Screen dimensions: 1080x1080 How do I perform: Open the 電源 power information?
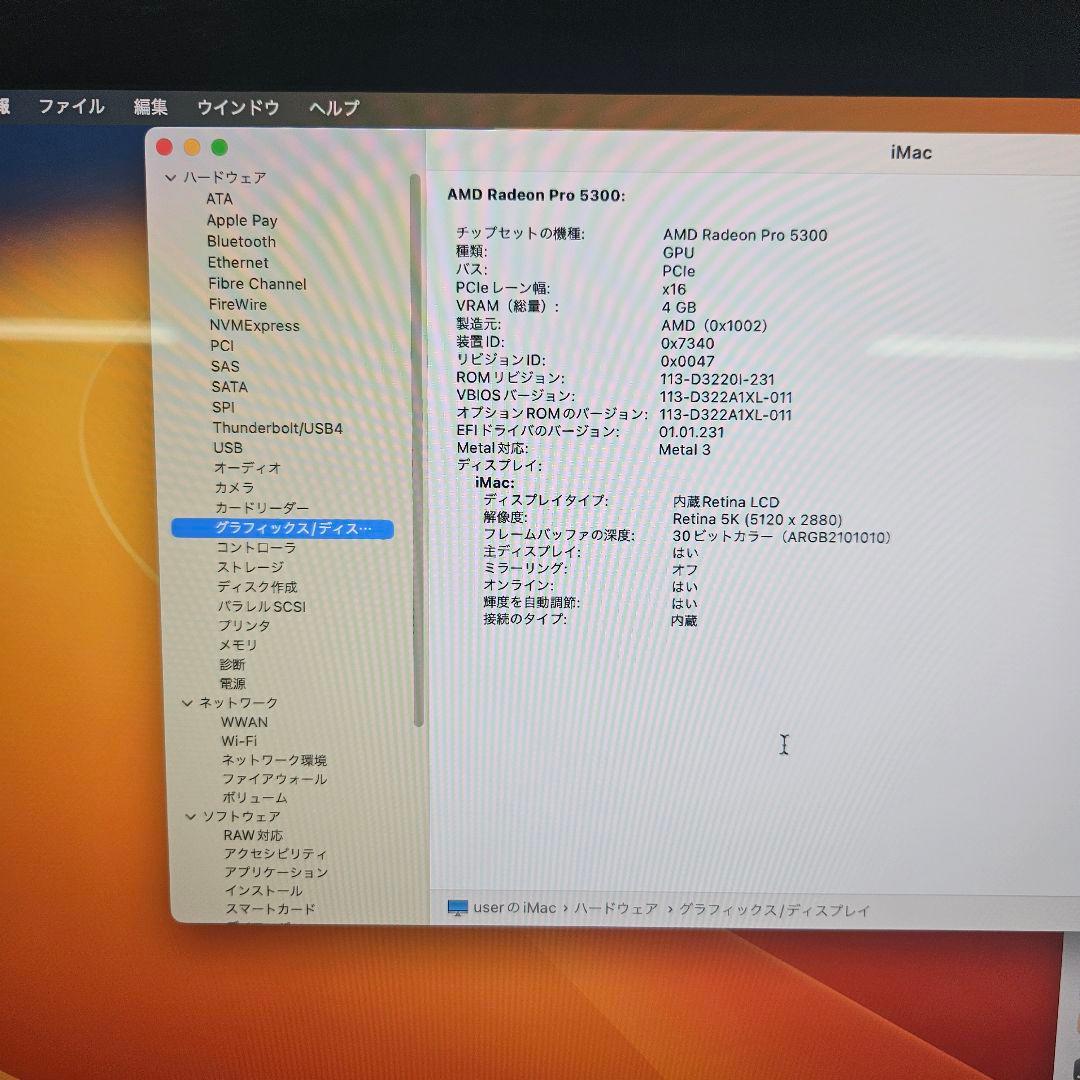click(x=231, y=683)
